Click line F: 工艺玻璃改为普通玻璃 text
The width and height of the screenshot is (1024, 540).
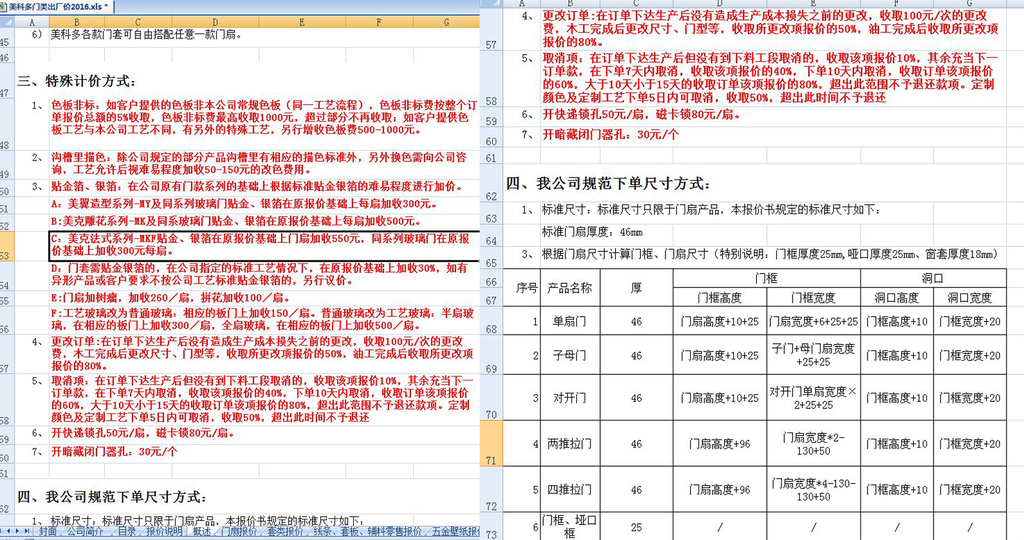(x=263, y=319)
